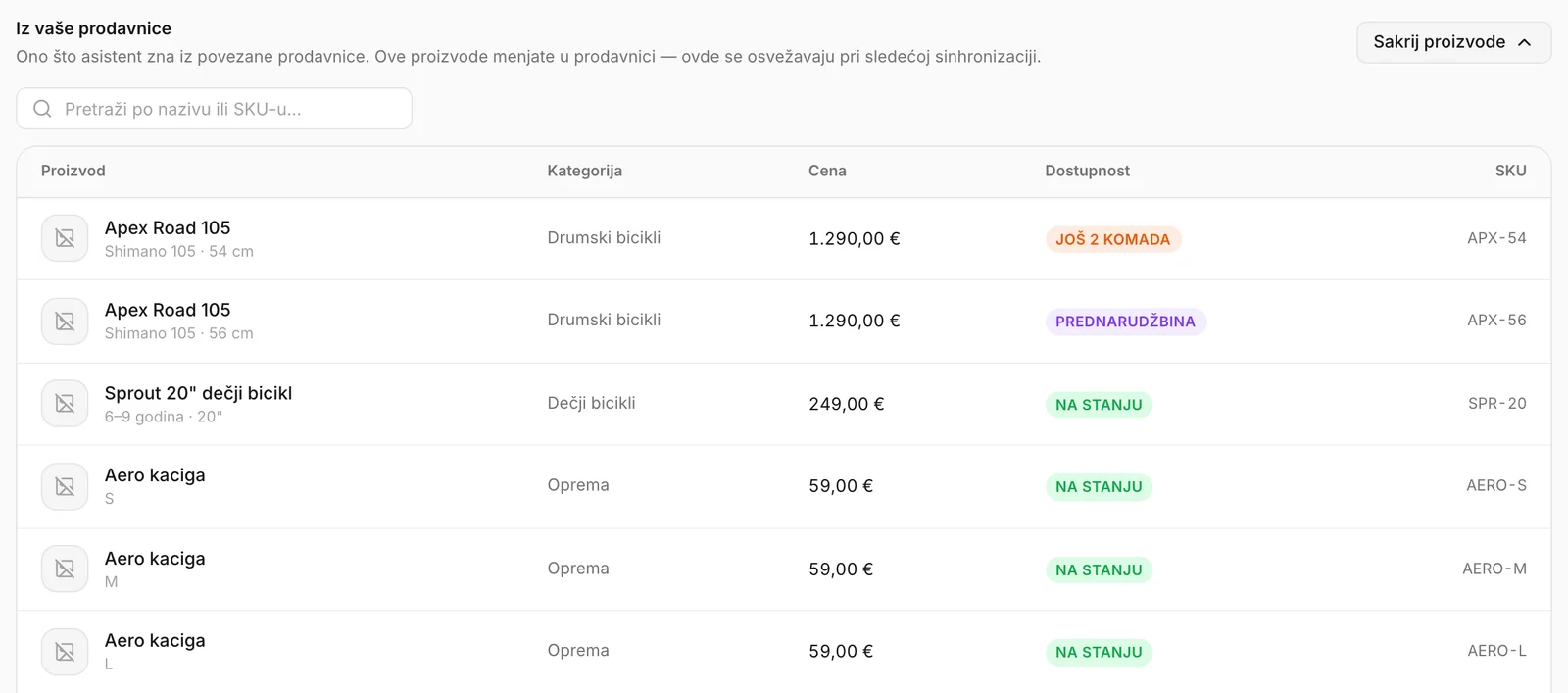The width and height of the screenshot is (1568, 693).
Task: Click Oprema category in AERO-M row
Action: (x=578, y=569)
